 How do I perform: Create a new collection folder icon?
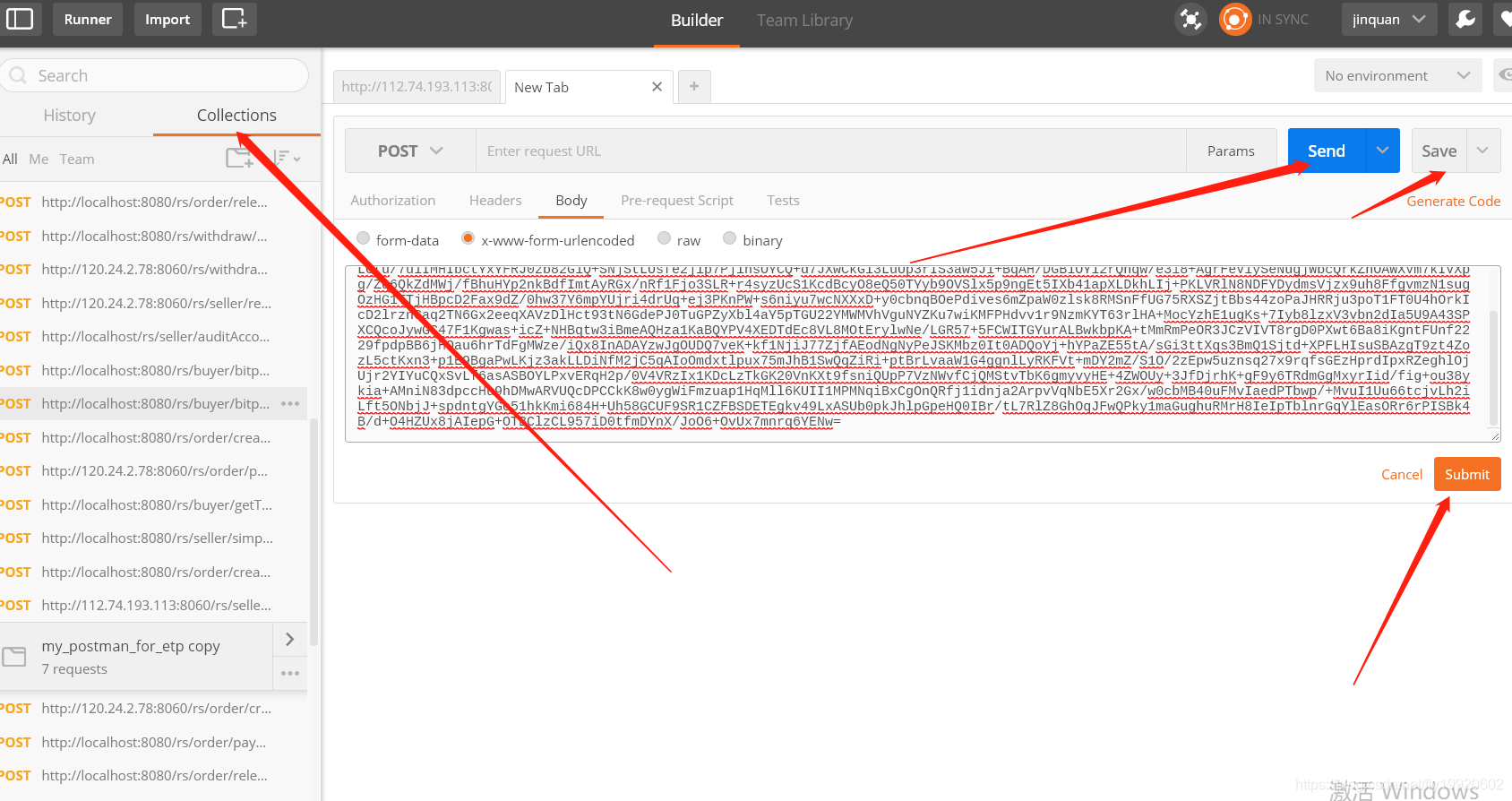point(239,159)
